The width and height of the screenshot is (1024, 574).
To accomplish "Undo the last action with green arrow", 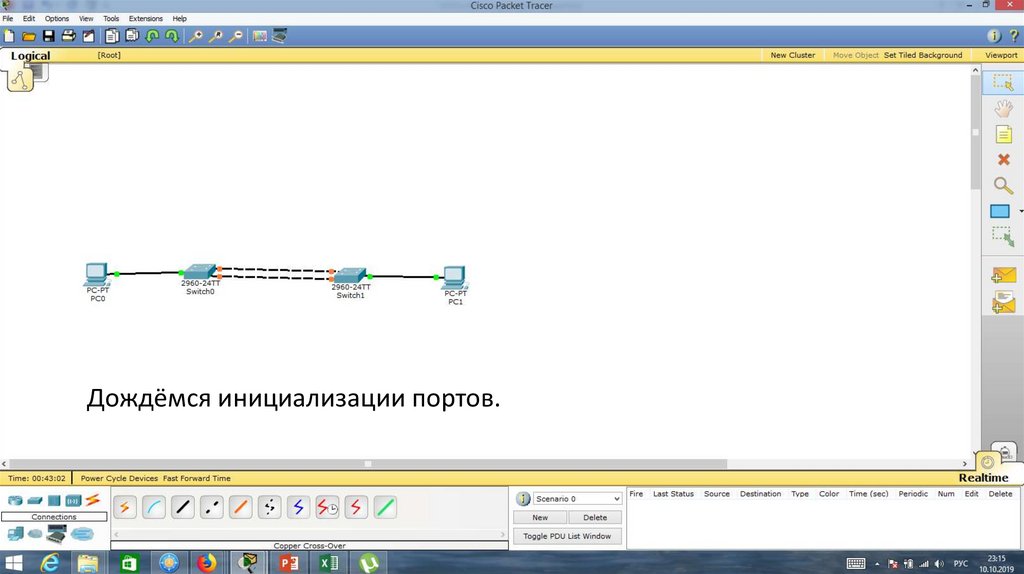I will (x=152, y=36).
